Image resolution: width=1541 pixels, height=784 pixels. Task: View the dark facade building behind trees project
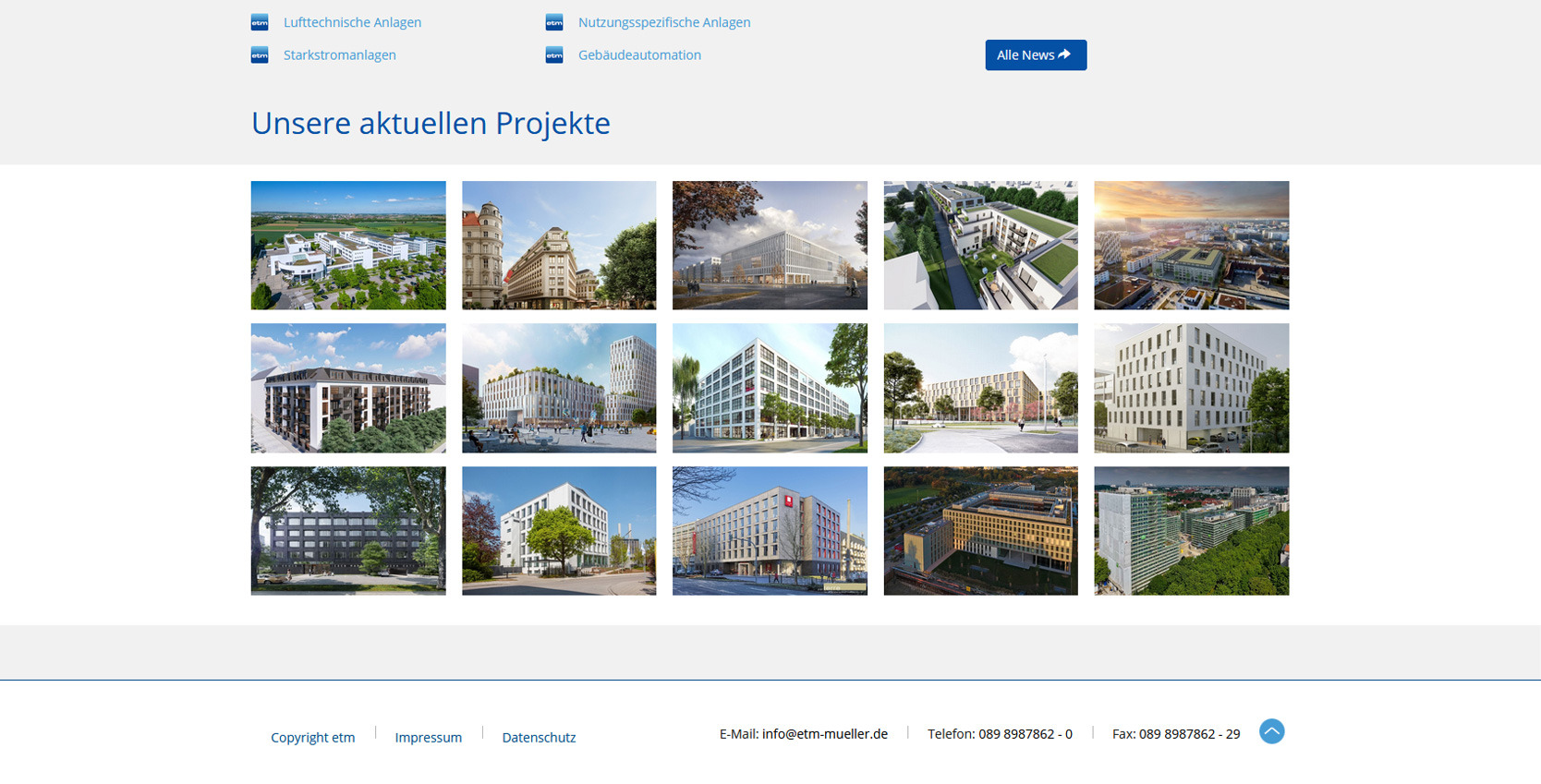(348, 531)
